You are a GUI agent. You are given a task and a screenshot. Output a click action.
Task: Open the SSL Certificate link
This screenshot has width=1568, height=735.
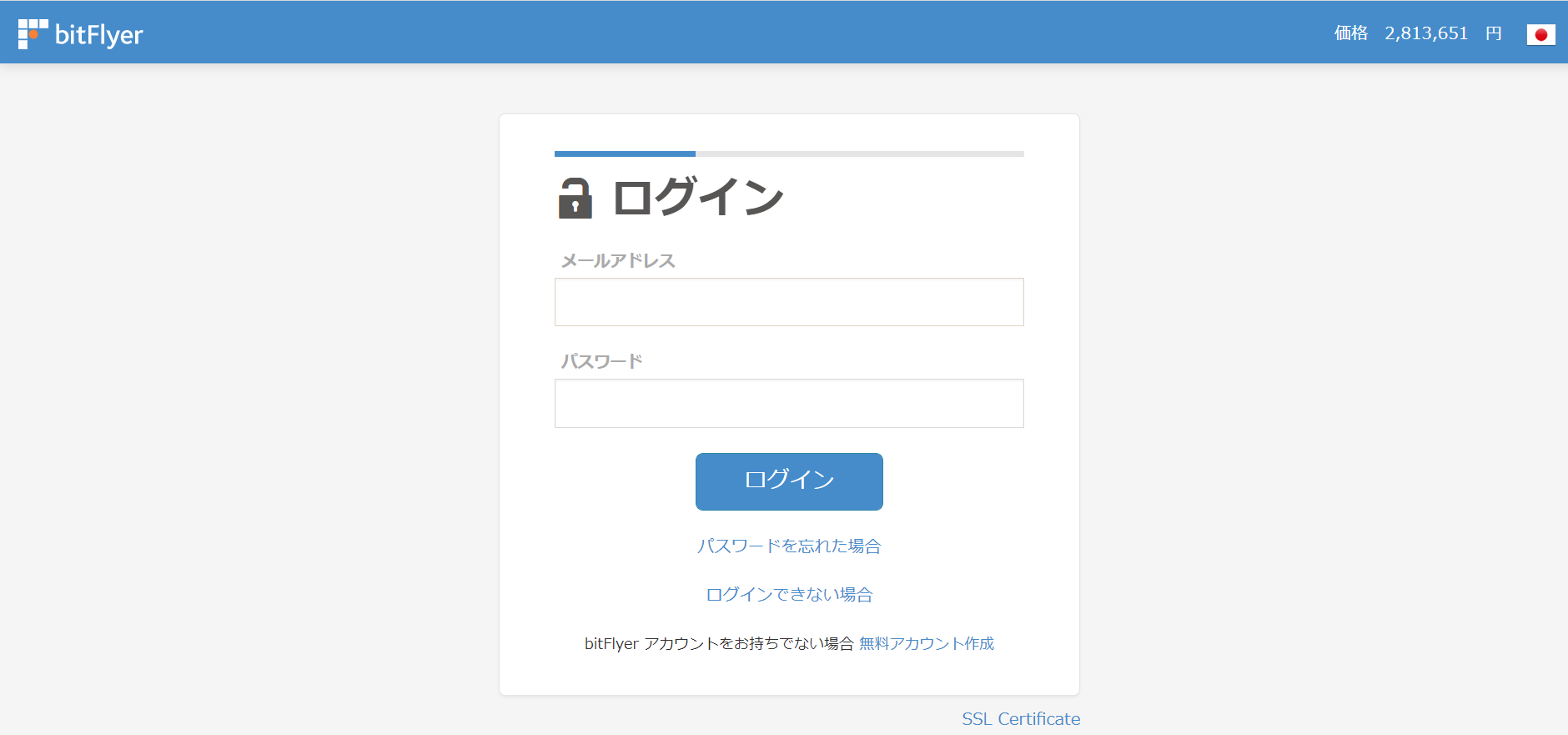[1021, 719]
